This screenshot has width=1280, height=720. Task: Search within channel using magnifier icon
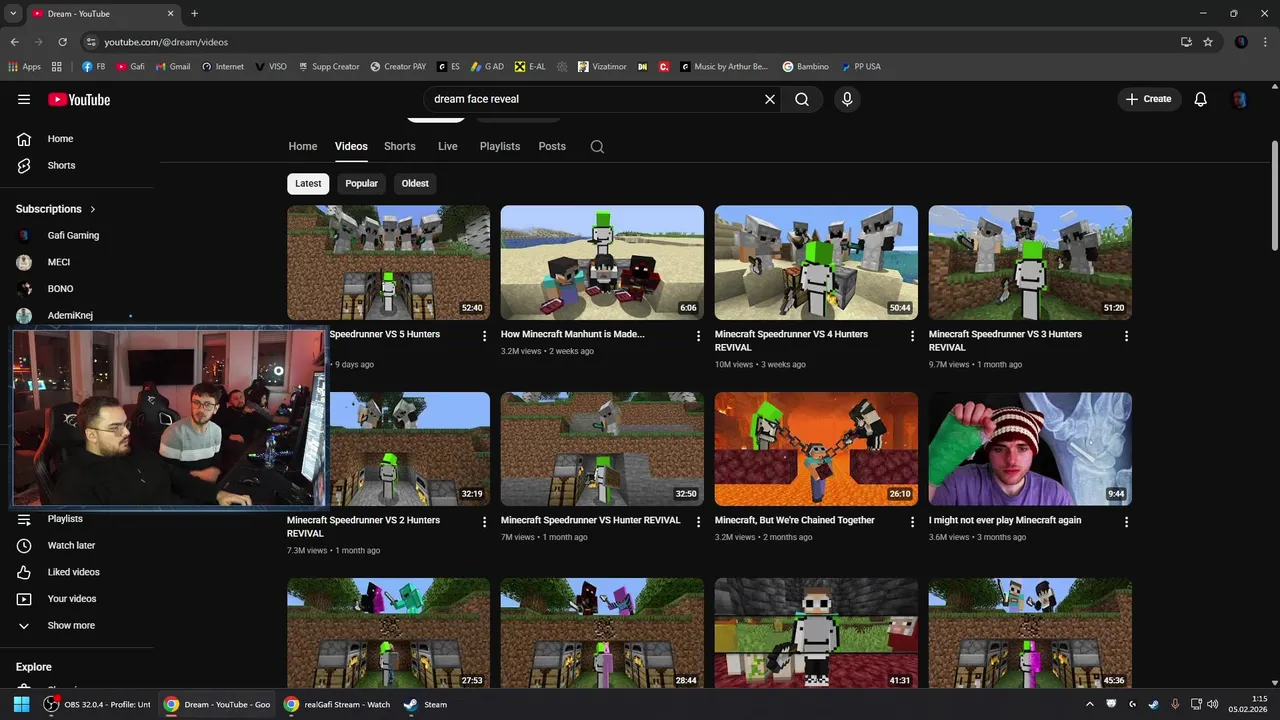tap(597, 146)
